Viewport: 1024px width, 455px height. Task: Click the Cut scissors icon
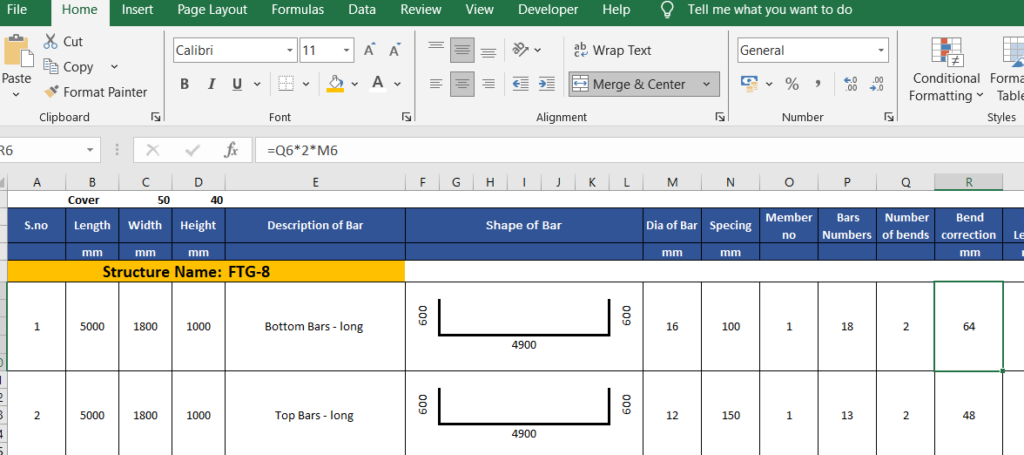[x=51, y=41]
